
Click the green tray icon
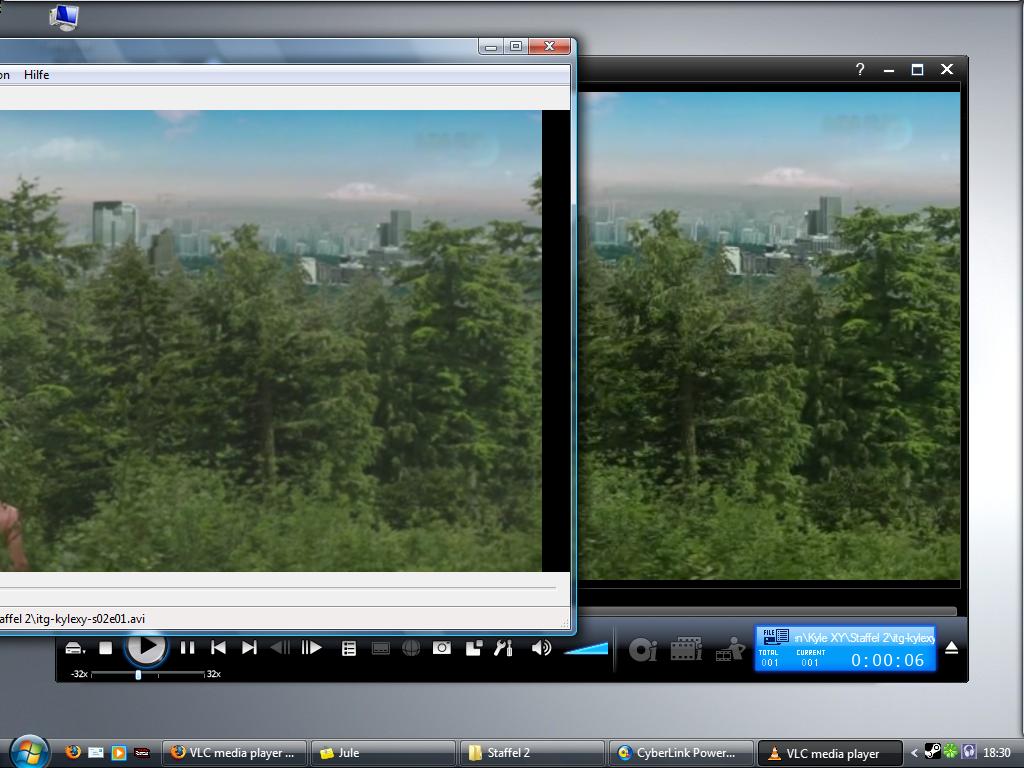(x=952, y=752)
